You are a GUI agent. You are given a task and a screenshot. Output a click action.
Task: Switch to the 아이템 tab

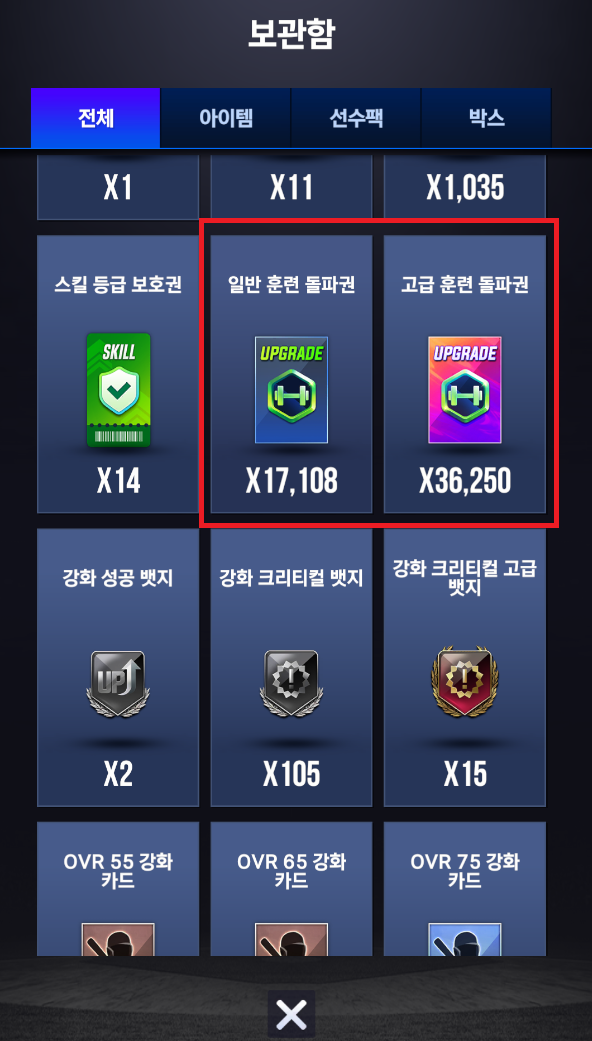click(x=226, y=118)
